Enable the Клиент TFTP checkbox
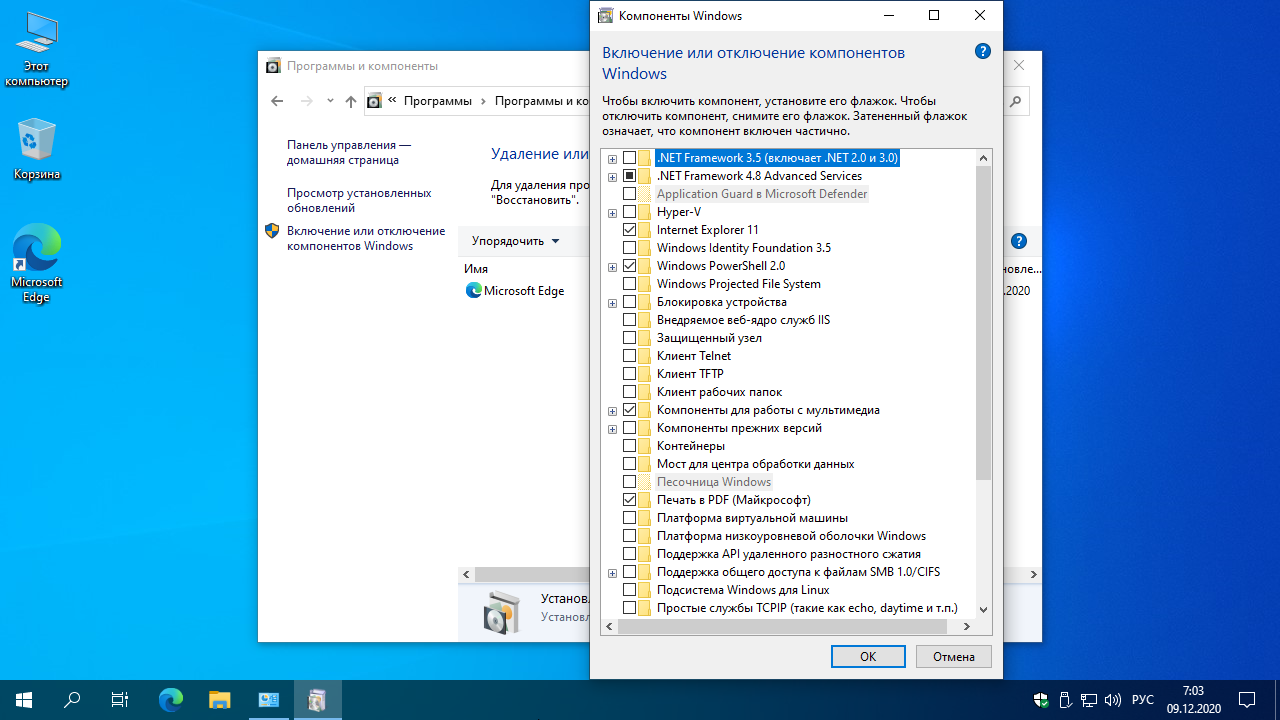 pos(629,374)
